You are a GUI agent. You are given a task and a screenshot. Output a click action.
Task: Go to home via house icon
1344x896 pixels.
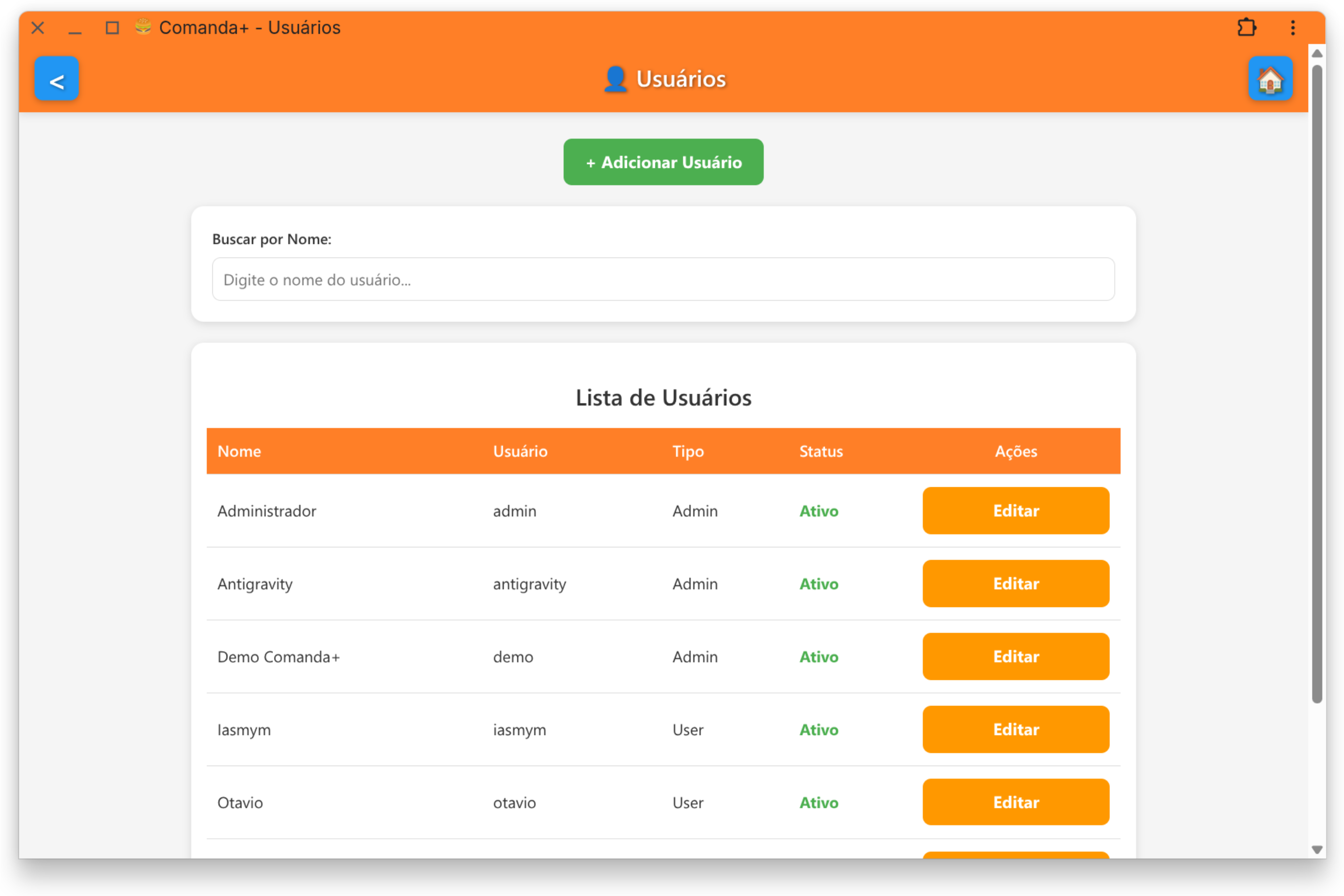click(x=1270, y=79)
